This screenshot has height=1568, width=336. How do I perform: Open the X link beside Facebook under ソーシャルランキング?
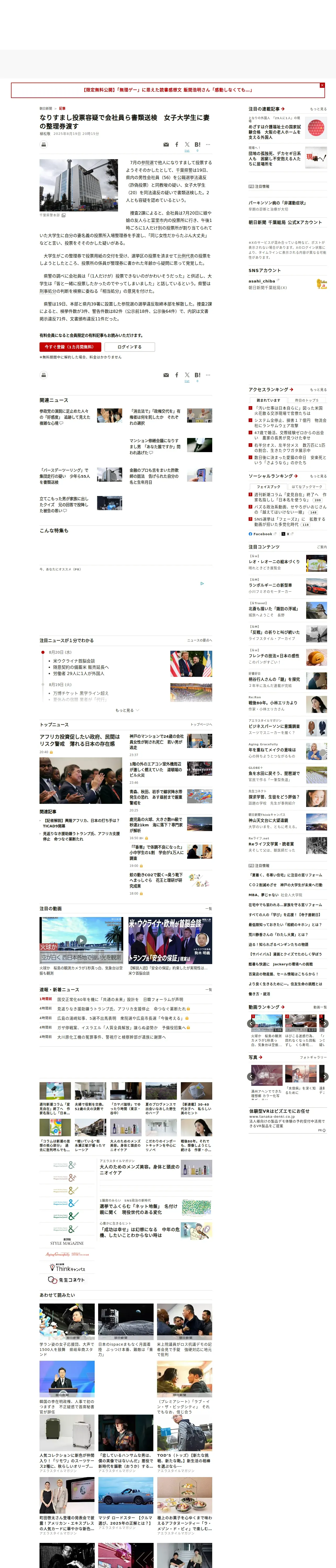click(287, 534)
